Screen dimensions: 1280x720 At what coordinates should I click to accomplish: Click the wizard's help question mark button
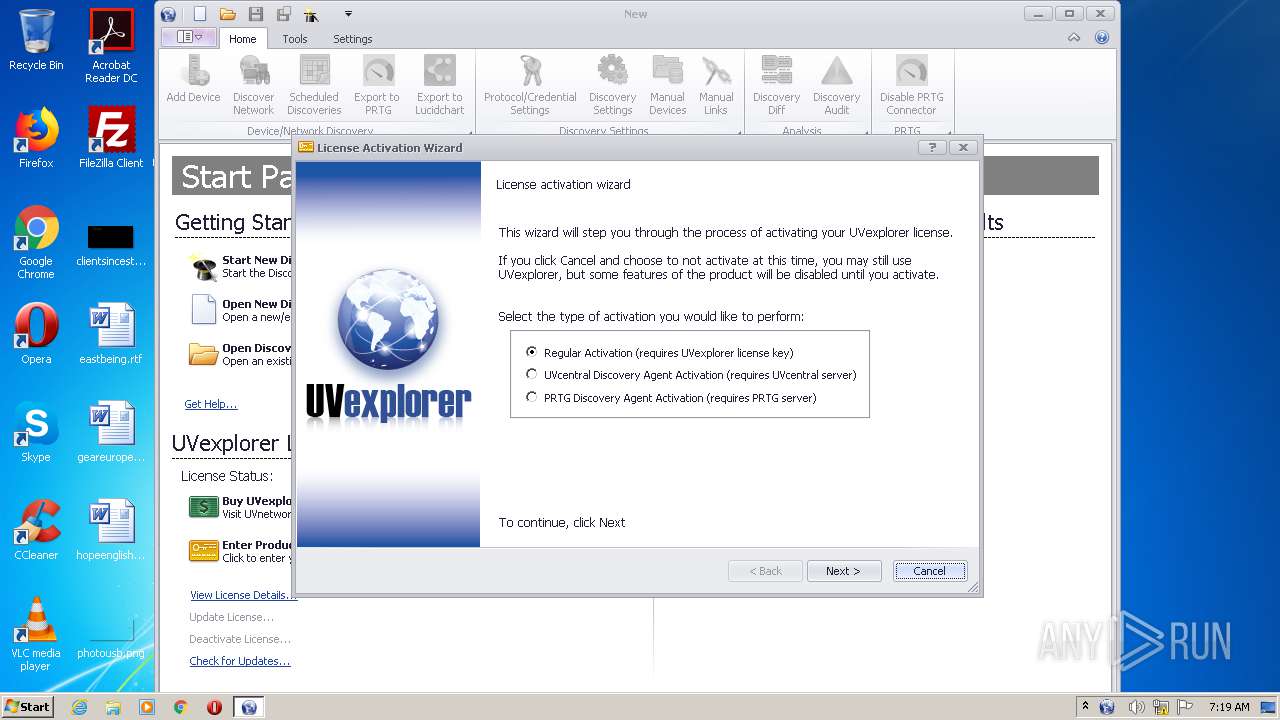pos(931,147)
